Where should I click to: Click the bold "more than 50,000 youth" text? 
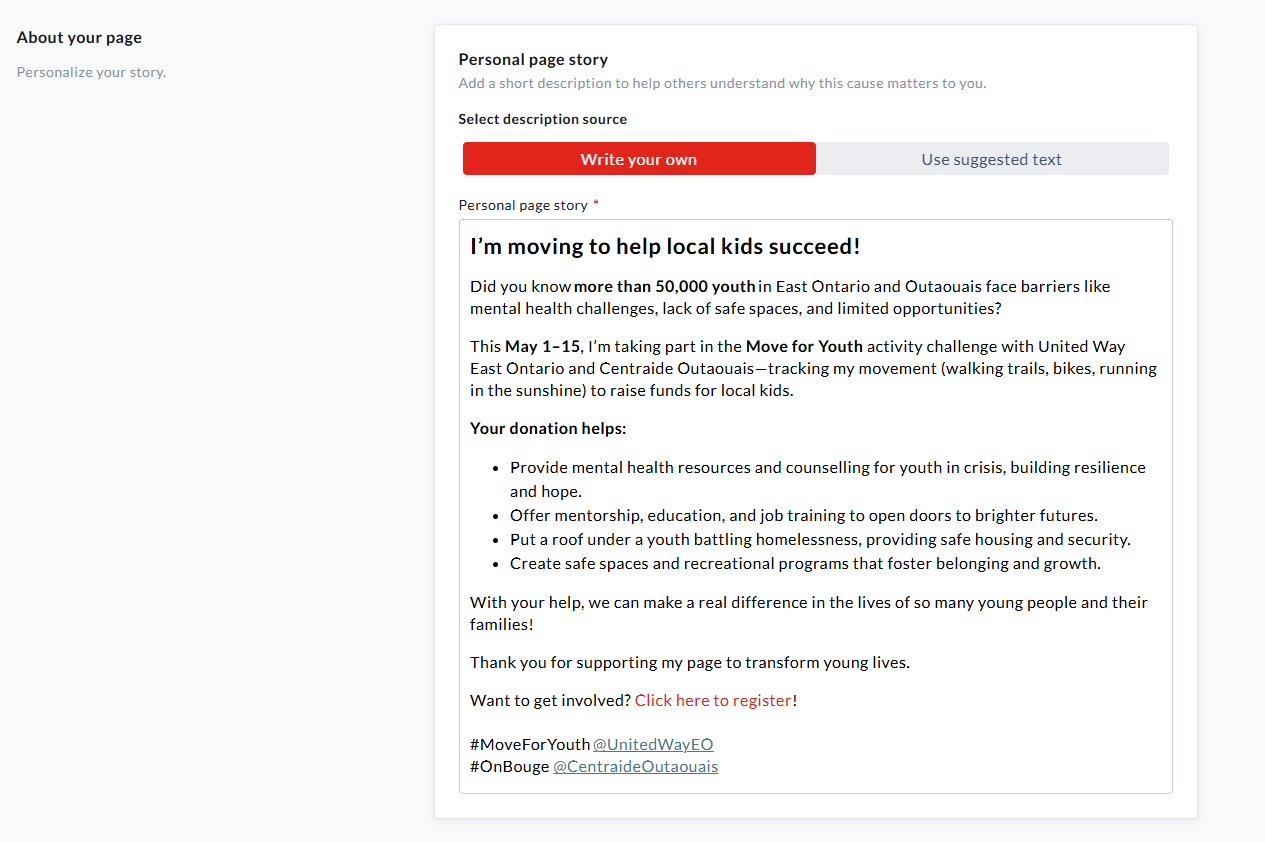click(x=665, y=286)
